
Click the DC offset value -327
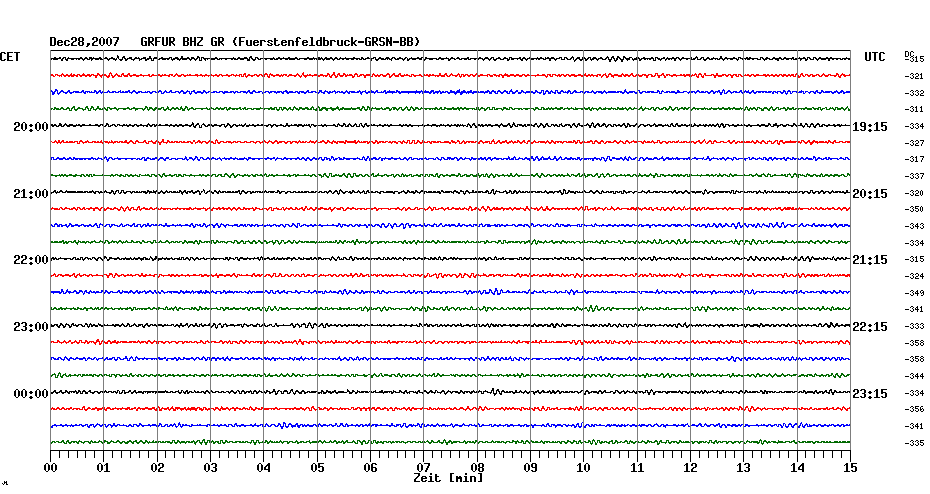click(914, 144)
